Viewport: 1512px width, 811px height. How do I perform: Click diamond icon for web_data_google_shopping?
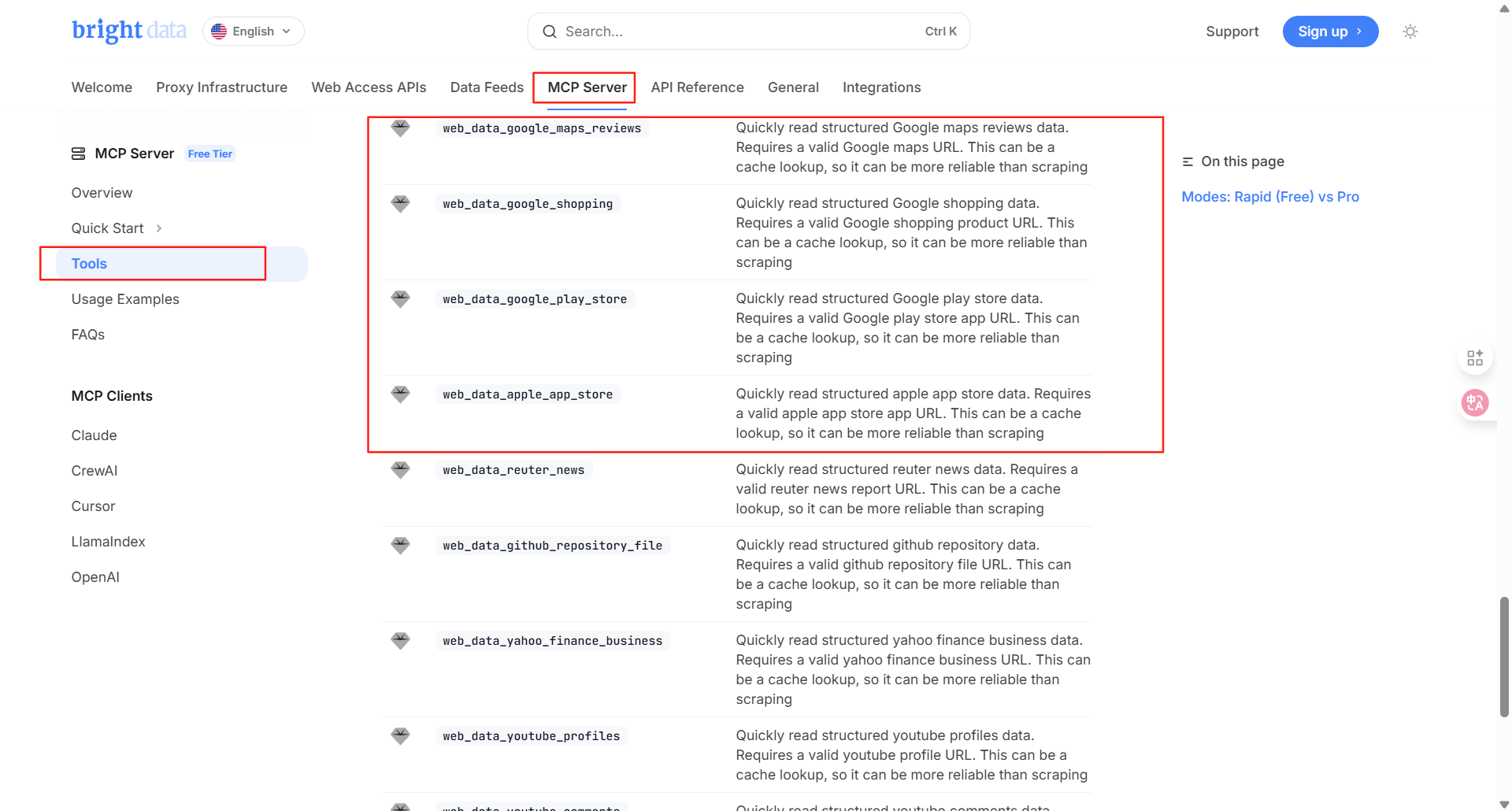pos(400,204)
